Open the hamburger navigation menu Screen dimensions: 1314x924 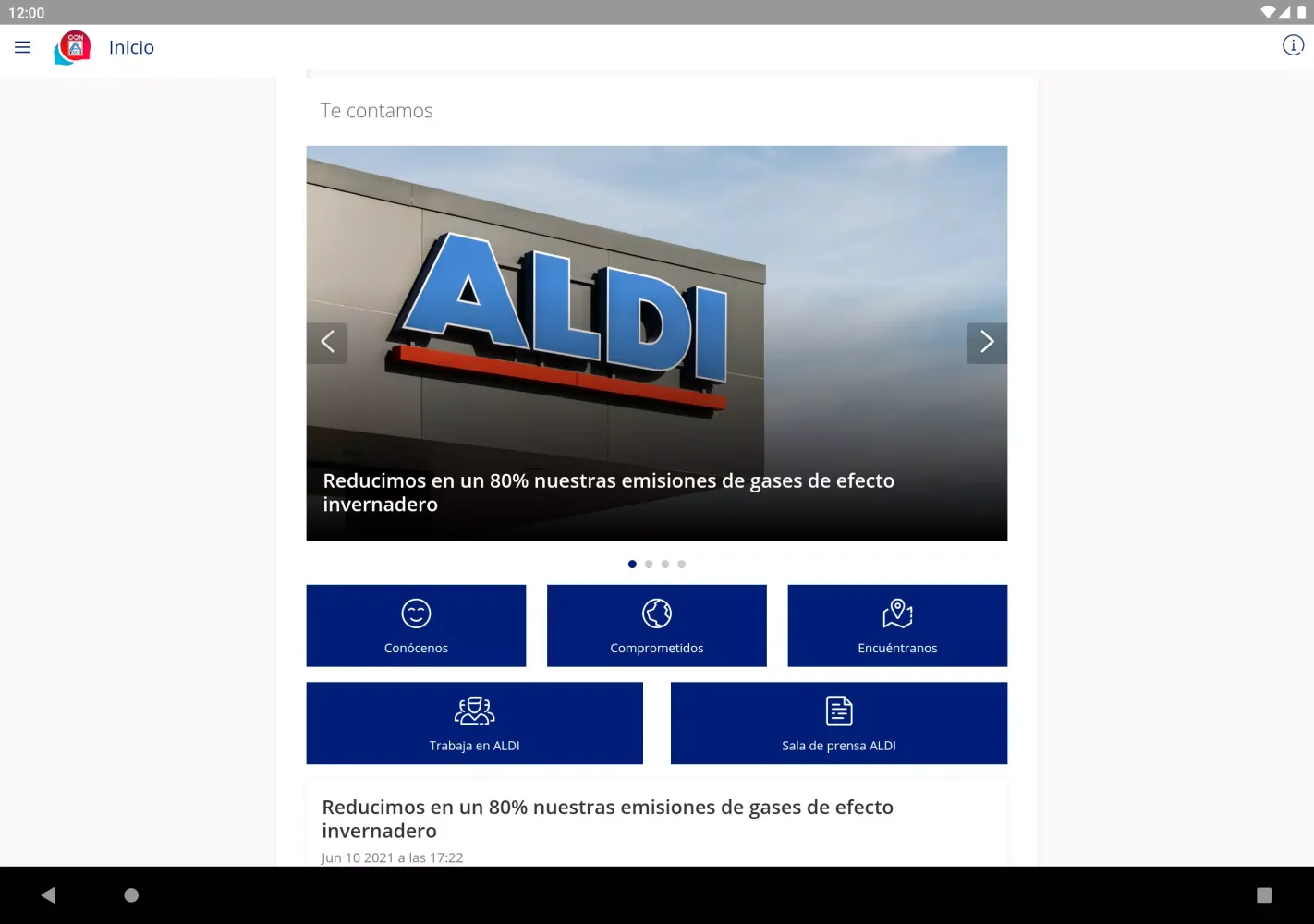[x=23, y=47]
